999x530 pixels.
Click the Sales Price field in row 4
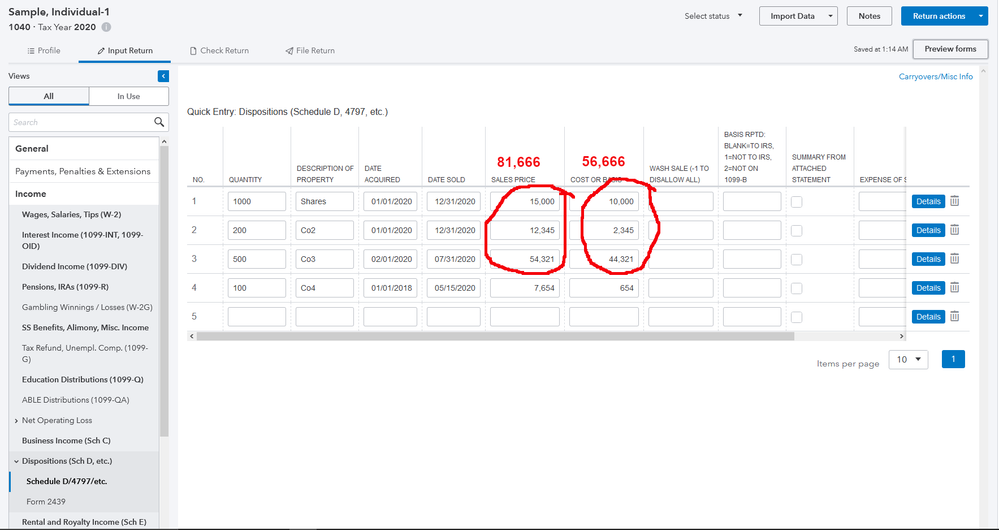[x=523, y=288]
